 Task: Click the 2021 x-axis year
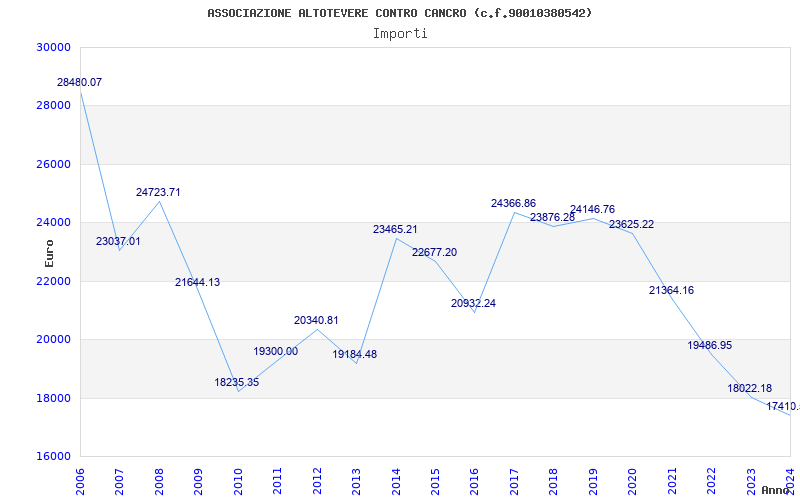pyautogui.click(x=672, y=481)
